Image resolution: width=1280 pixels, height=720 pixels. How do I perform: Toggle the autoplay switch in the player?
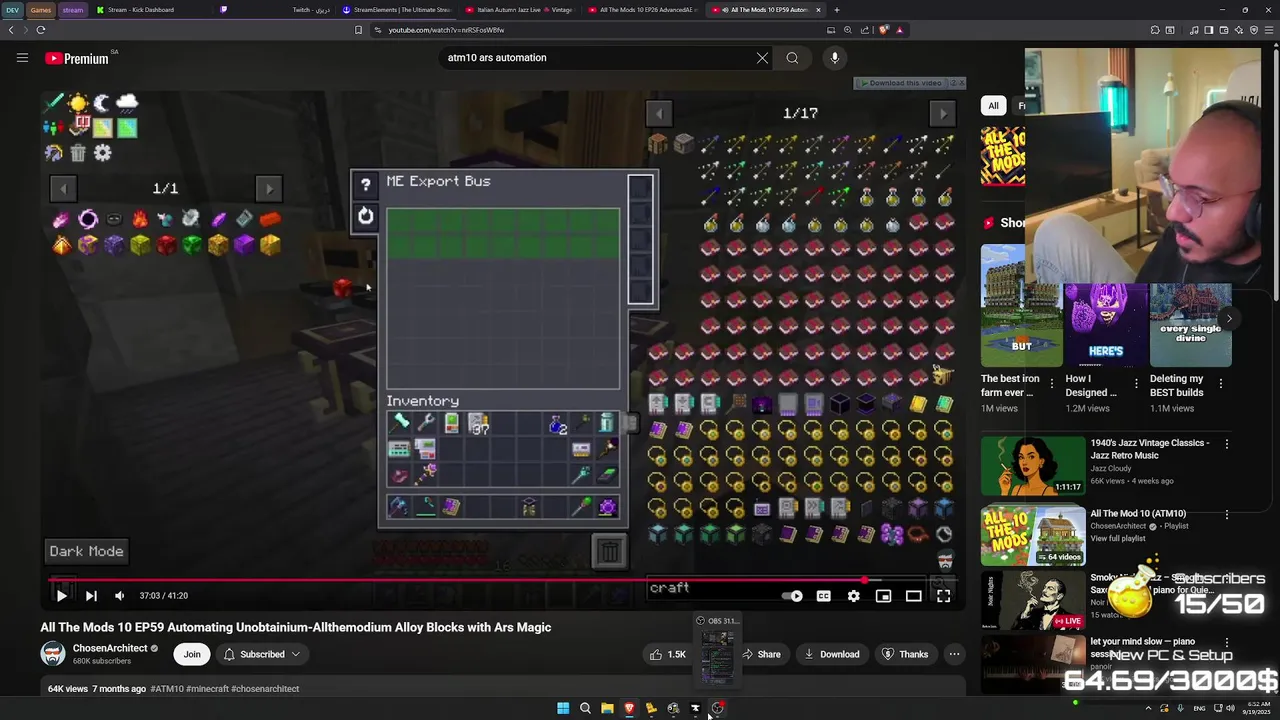(794, 596)
